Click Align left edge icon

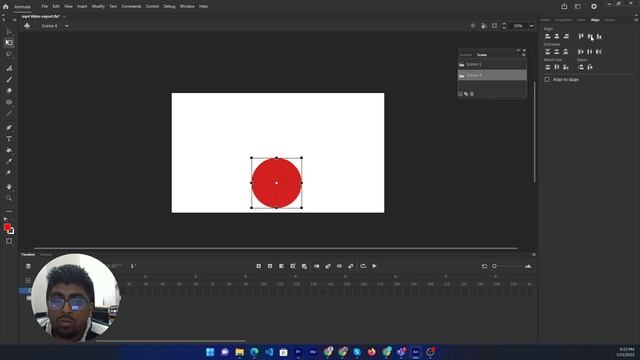(548, 36)
